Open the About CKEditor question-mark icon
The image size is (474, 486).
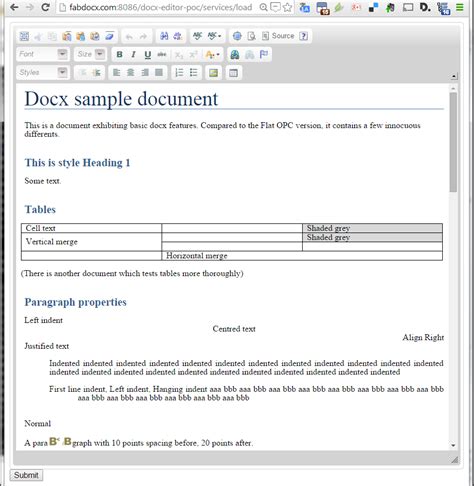[303, 36]
